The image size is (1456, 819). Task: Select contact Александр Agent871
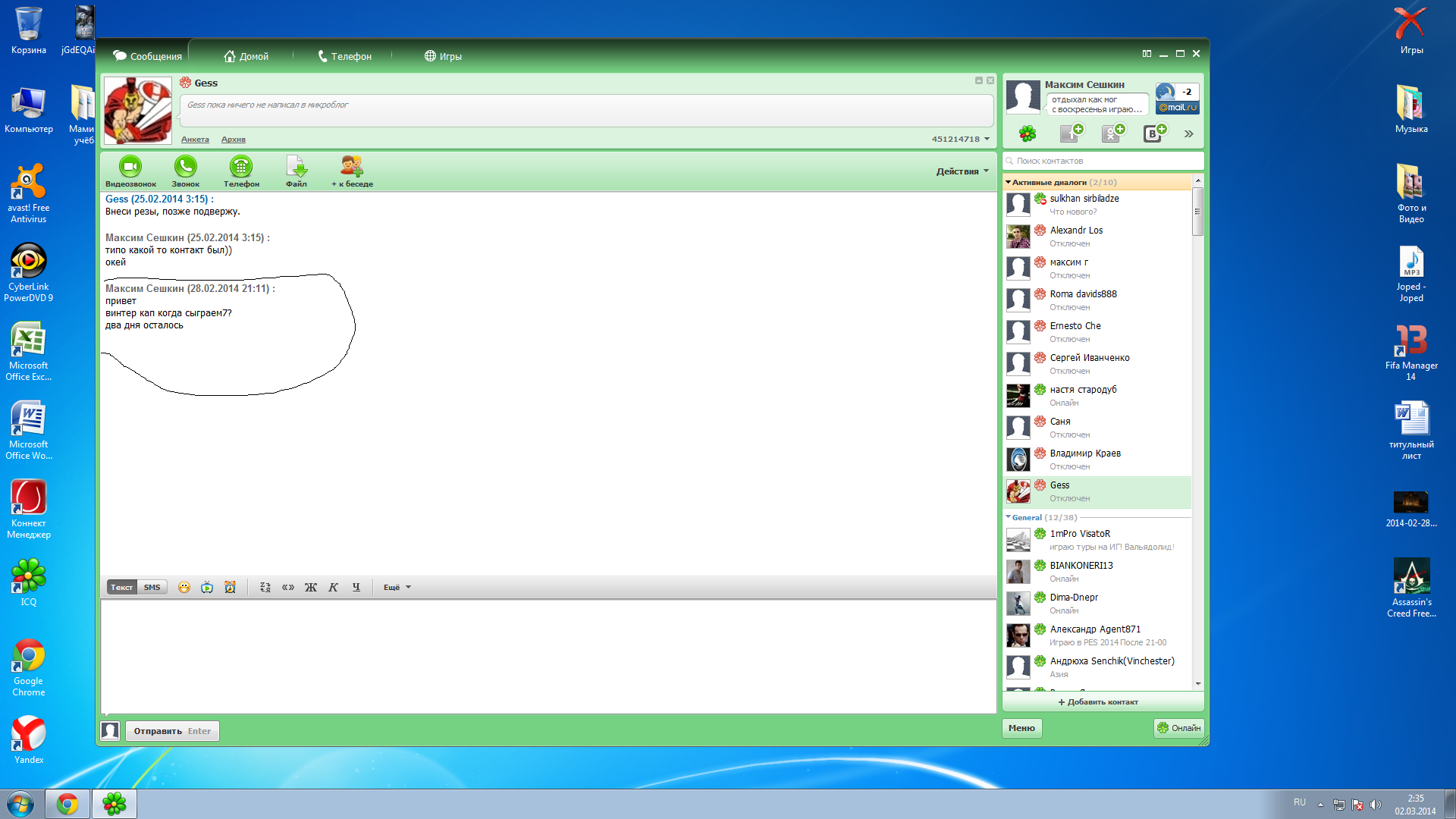(x=1097, y=635)
